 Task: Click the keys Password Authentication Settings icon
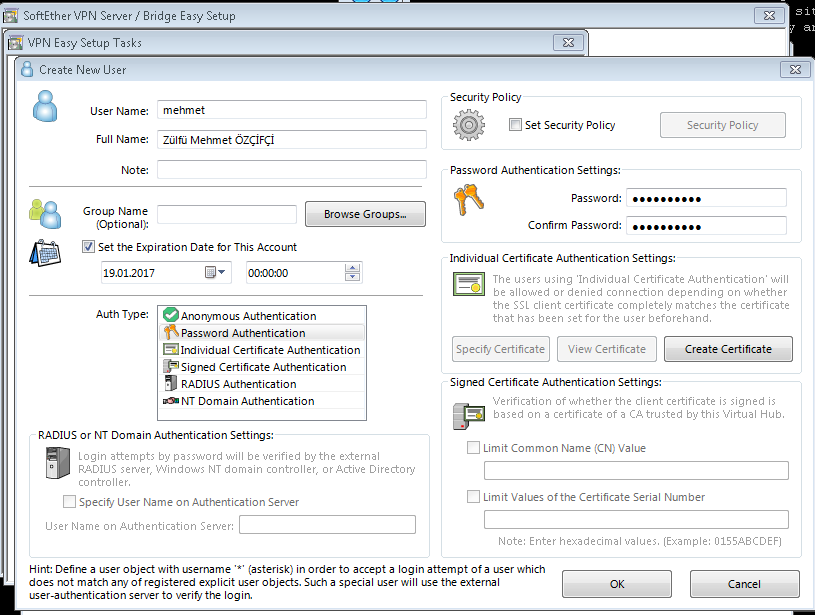point(469,200)
